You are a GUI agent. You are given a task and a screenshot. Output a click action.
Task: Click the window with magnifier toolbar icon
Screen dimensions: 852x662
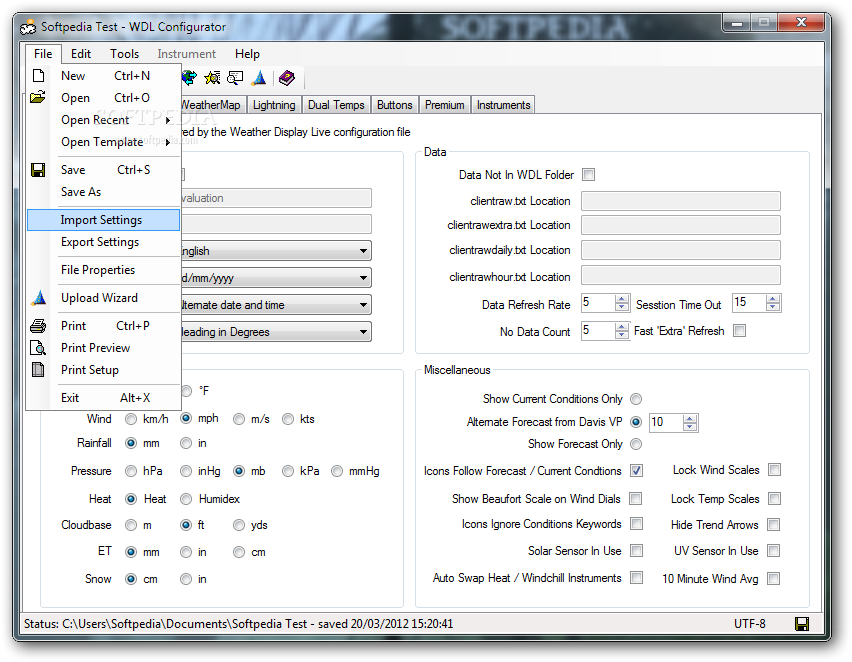tap(235, 78)
